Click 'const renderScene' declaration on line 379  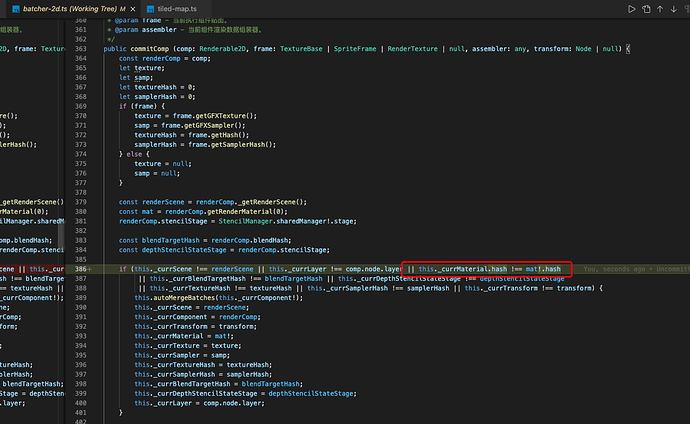coord(151,202)
